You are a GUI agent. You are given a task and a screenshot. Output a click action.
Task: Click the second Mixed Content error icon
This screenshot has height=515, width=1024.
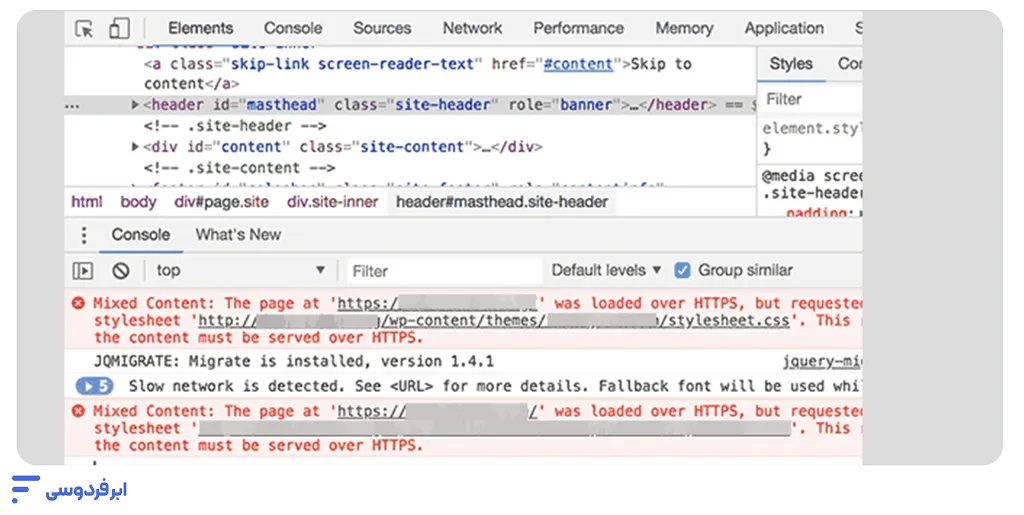tap(78, 411)
